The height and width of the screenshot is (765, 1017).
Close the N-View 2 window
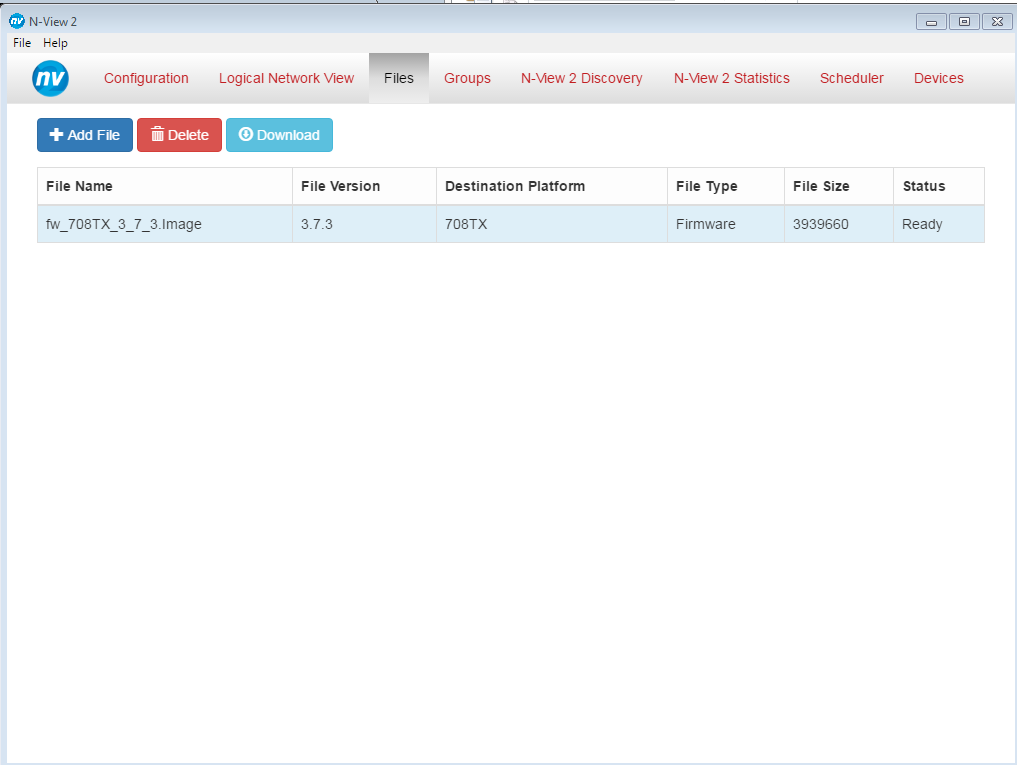998,22
